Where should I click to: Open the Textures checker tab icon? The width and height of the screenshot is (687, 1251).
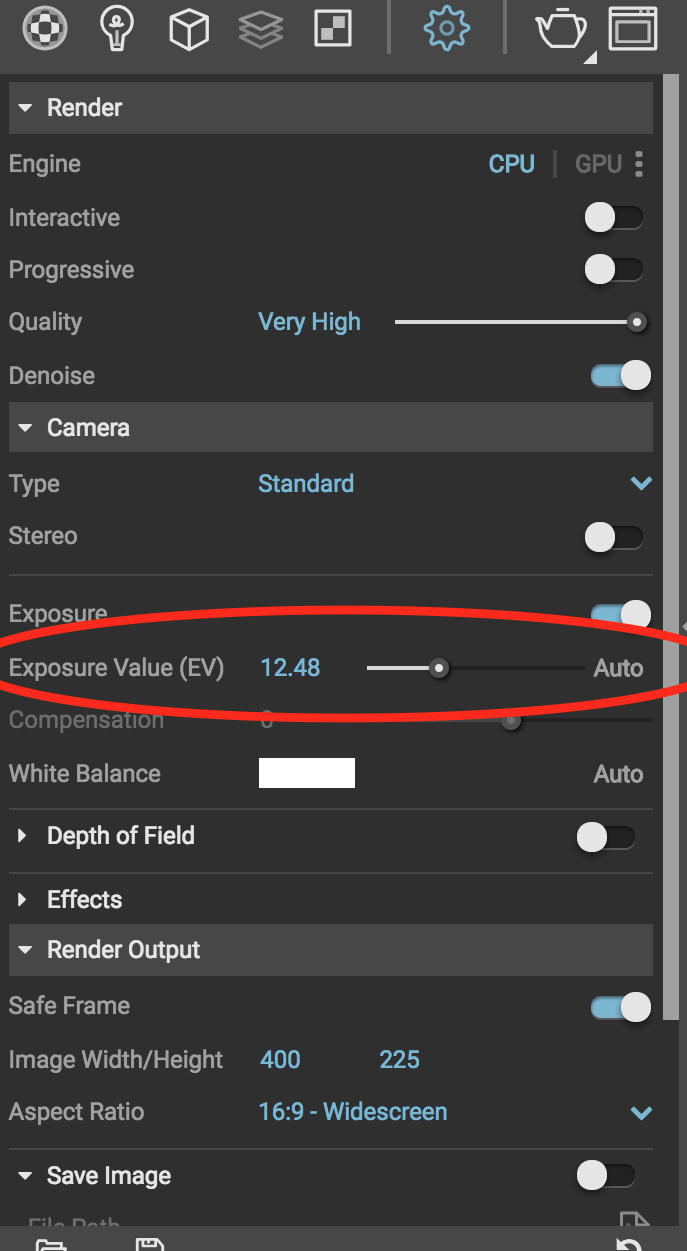coord(333,29)
